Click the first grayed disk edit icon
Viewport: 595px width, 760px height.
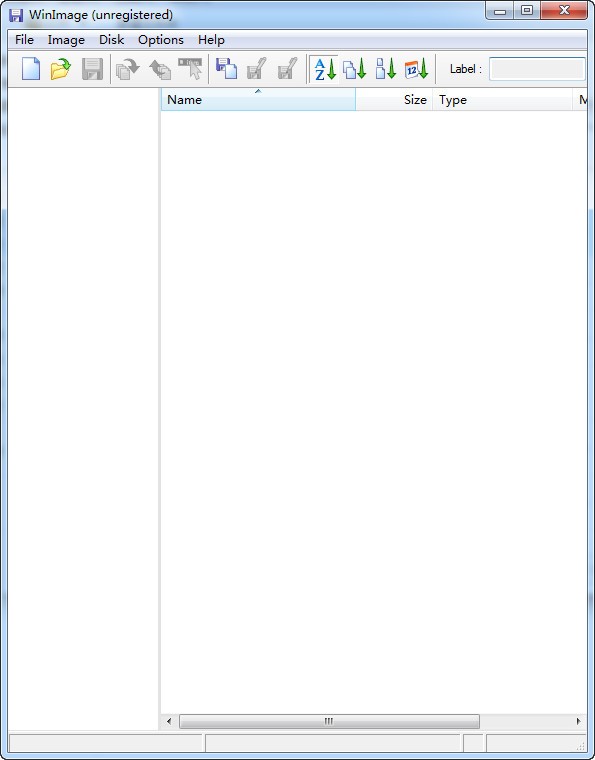[256, 68]
